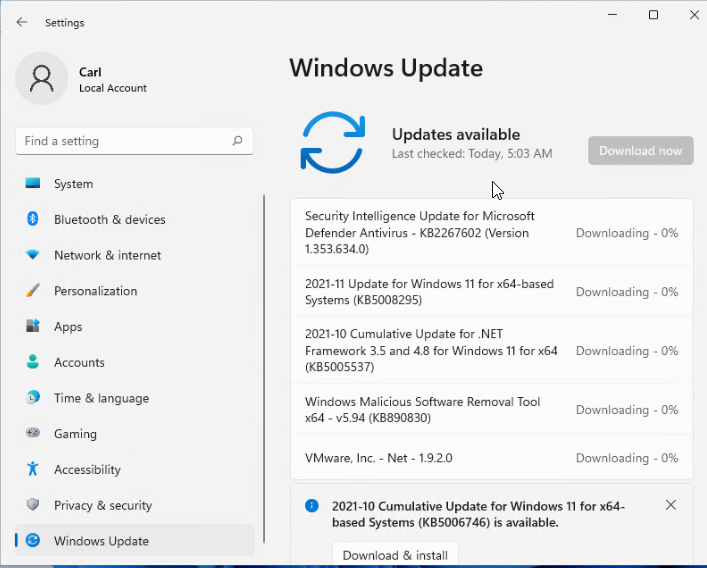Open Accessibility settings
707x568 pixels.
pyautogui.click(x=134, y=469)
